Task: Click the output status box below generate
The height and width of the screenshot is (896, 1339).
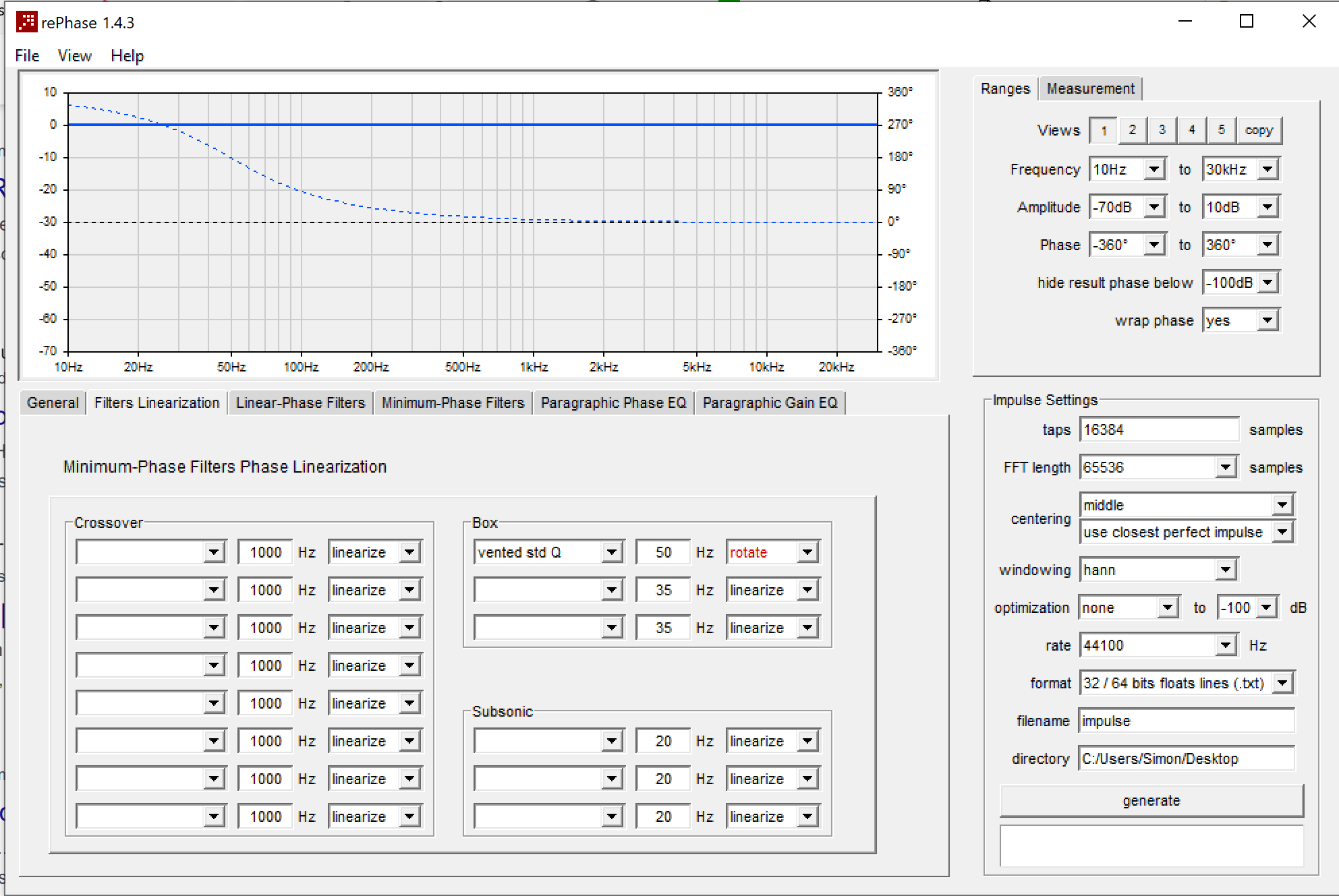Action: coord(1151,845)
